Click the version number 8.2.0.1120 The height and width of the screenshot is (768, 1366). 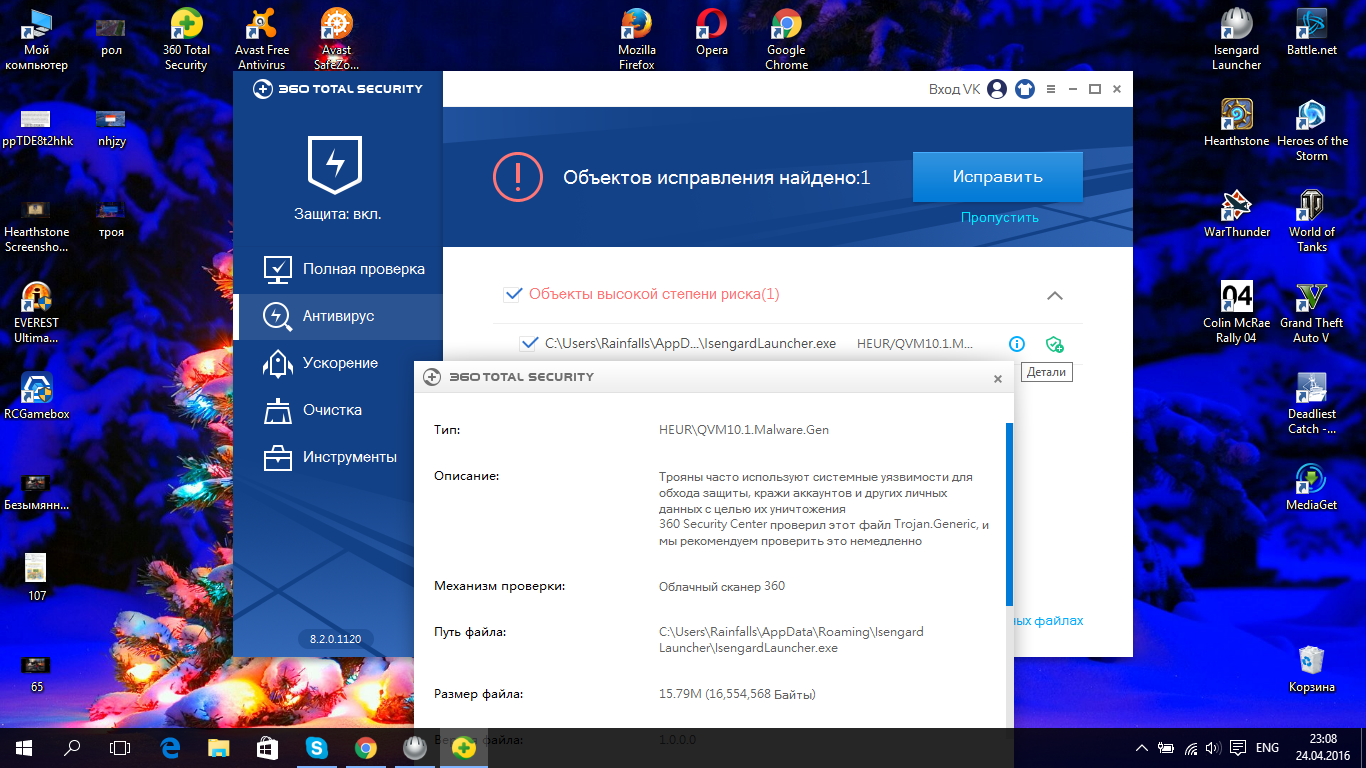pos(335,638)
